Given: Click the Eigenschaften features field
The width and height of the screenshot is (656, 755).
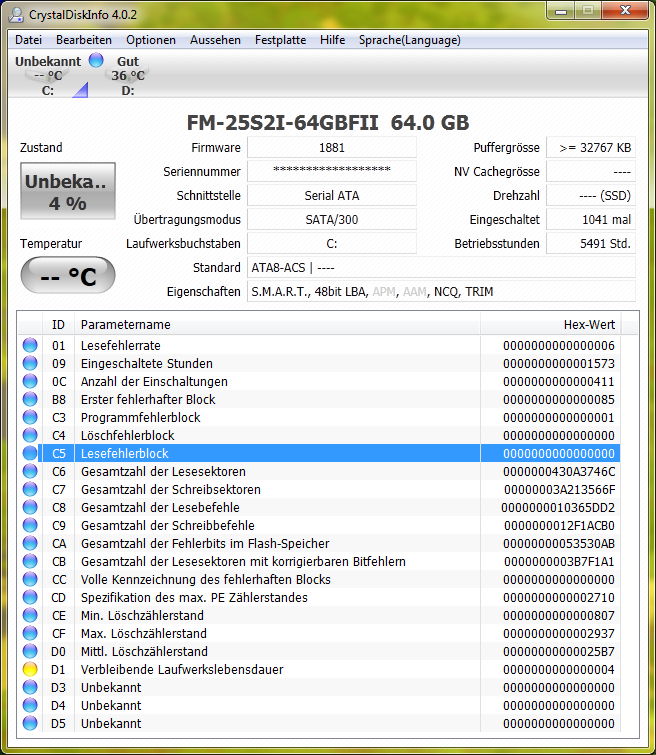Looking at the screenshot, I should pos(441,291).
